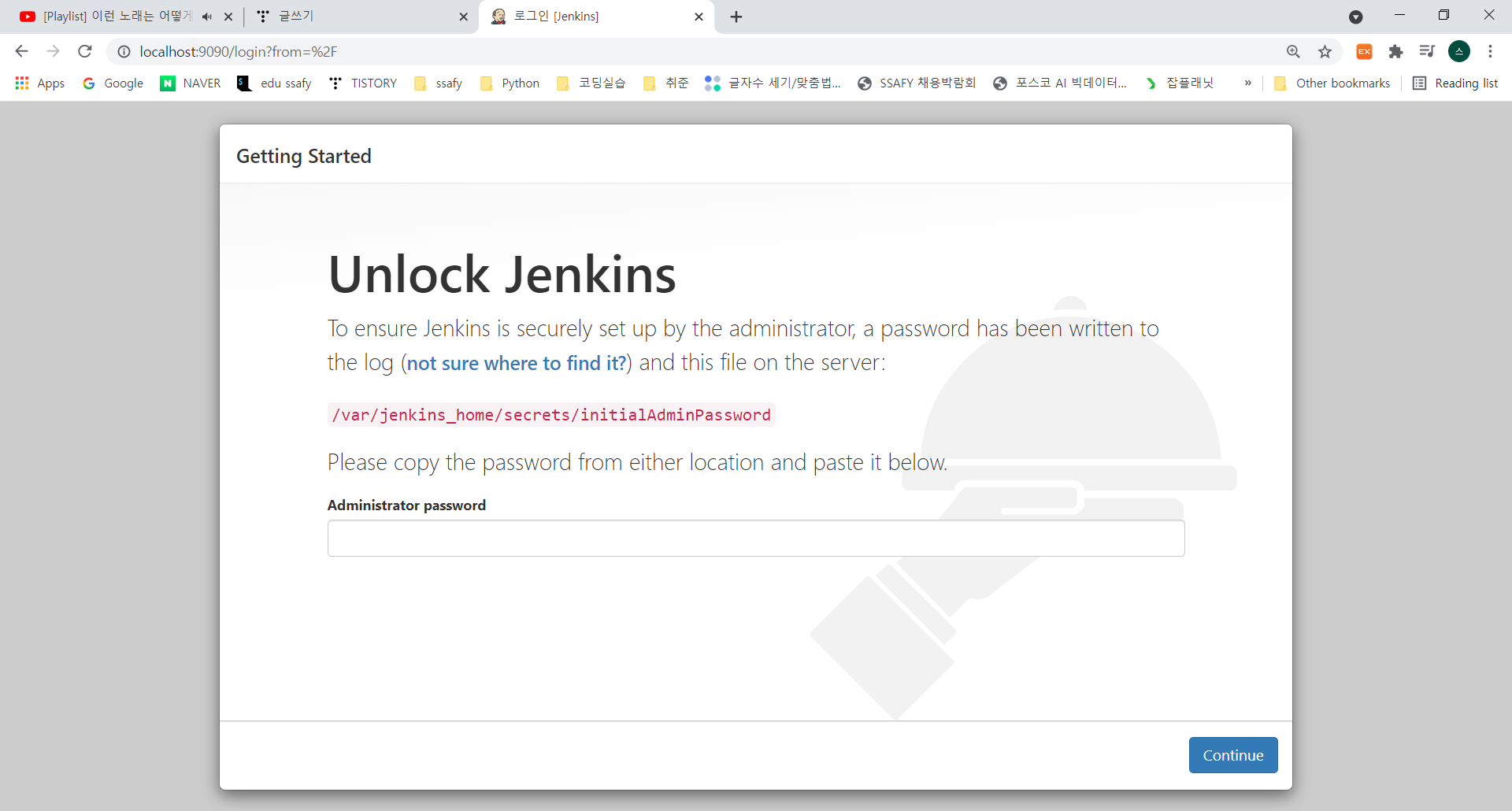Click the browser forward arrow
The image size is (1512, 811).
pos(53,51)
